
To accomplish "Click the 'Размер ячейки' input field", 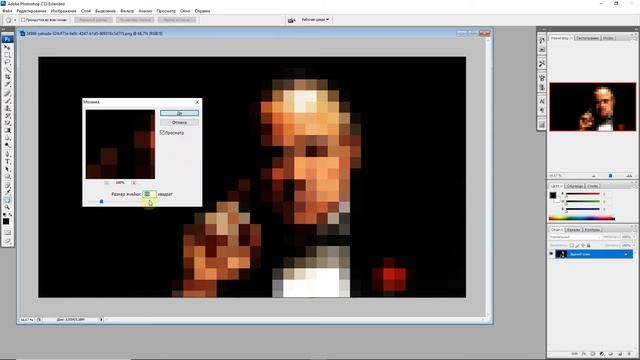I will point(149,194).
